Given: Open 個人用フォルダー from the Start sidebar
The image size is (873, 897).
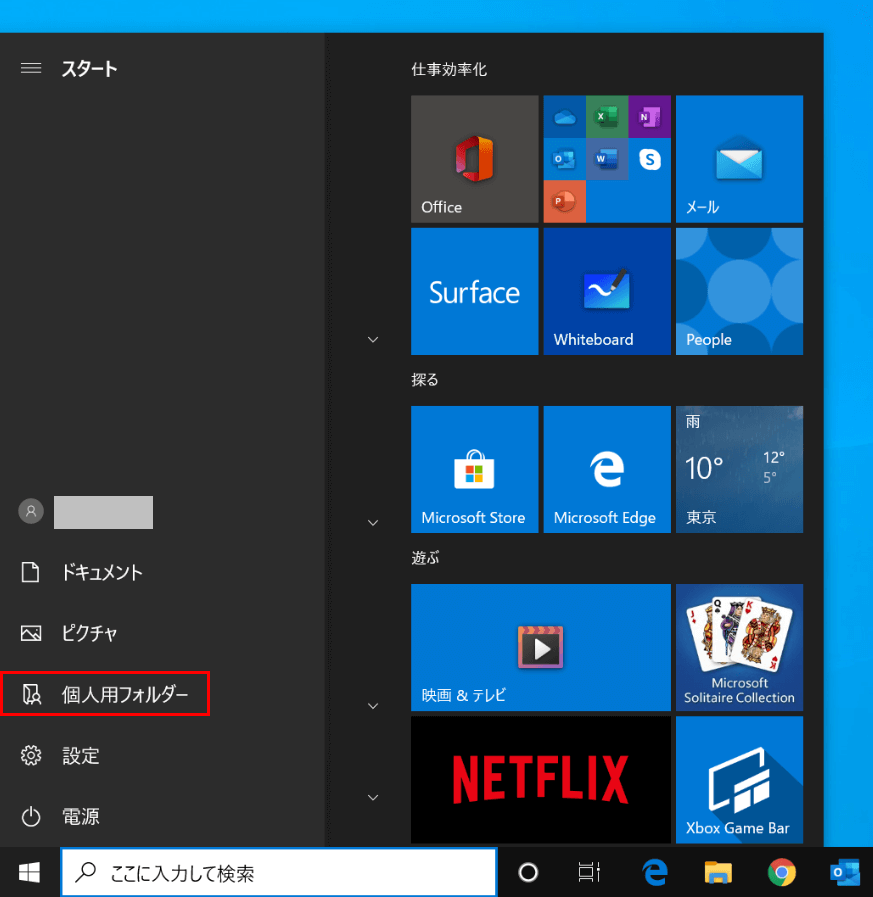Looking at the screenshot, I should point(105,694).
